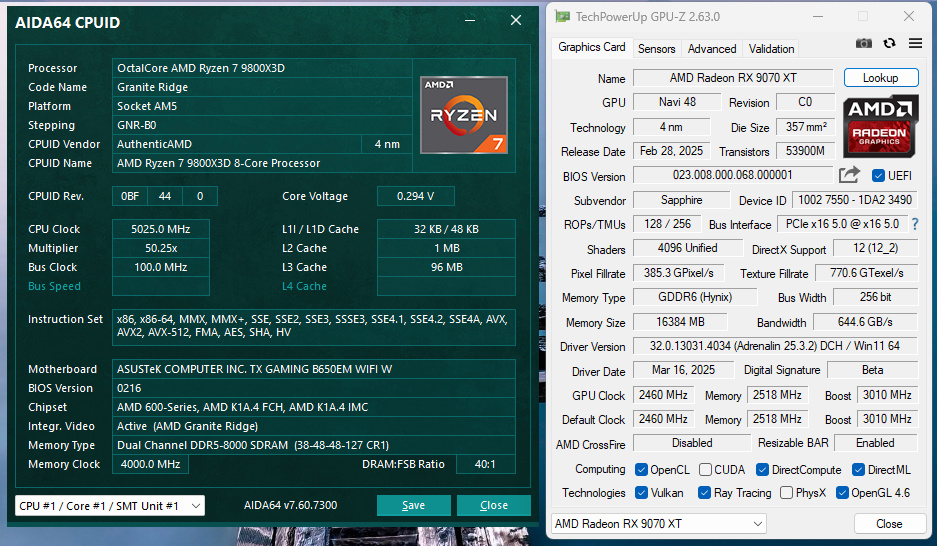This screenshot has width=937, height=546.
Task: Toggle the OpenGL 4.6 checkbox
Action: tap(843, 493)
